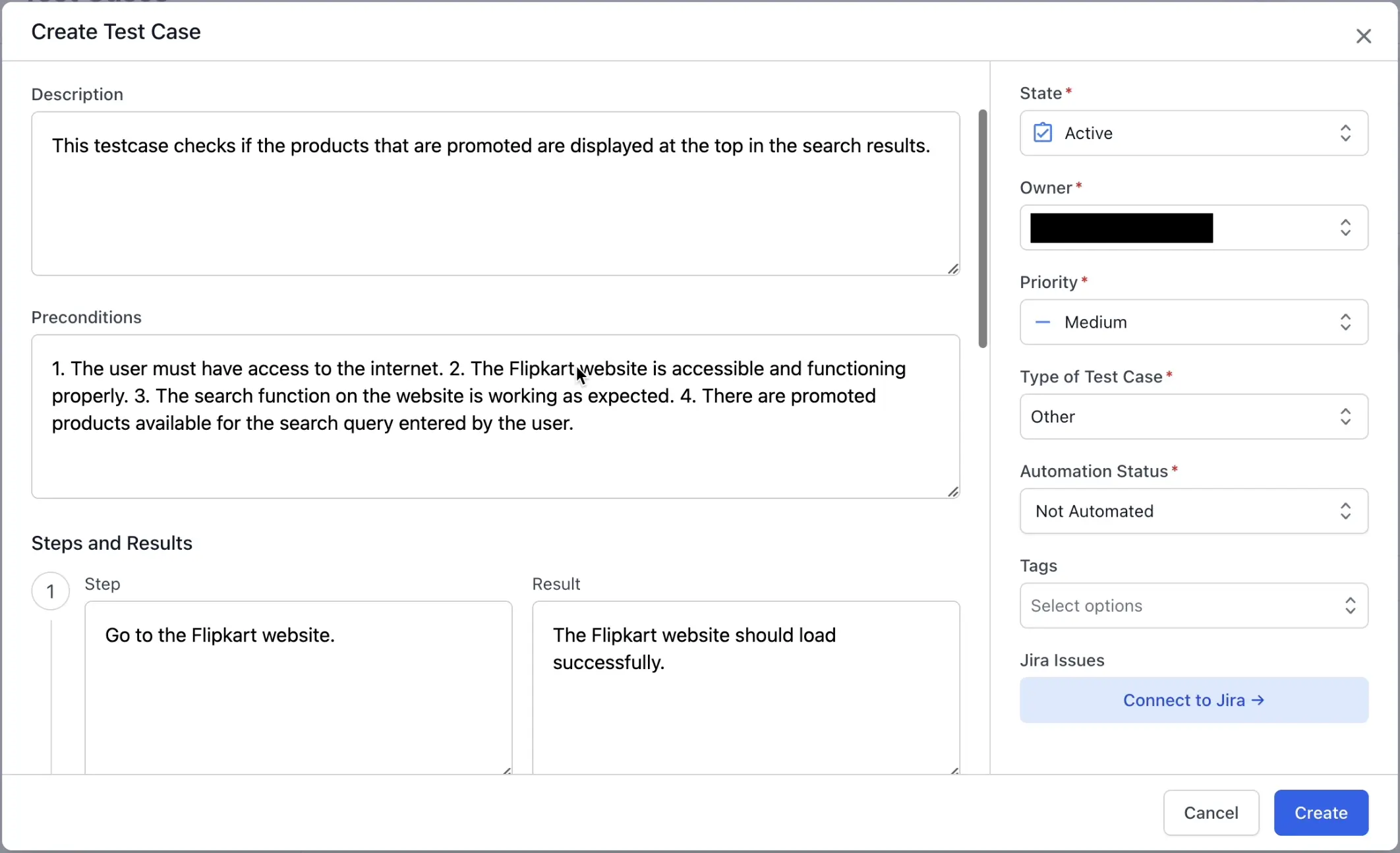Click the resize handle of Description box

pos(953,269)
